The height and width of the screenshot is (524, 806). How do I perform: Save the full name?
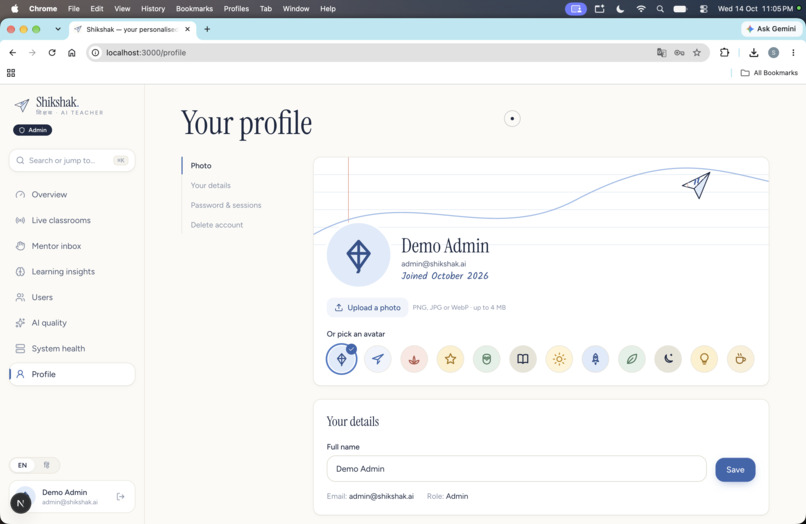(735, 469)
